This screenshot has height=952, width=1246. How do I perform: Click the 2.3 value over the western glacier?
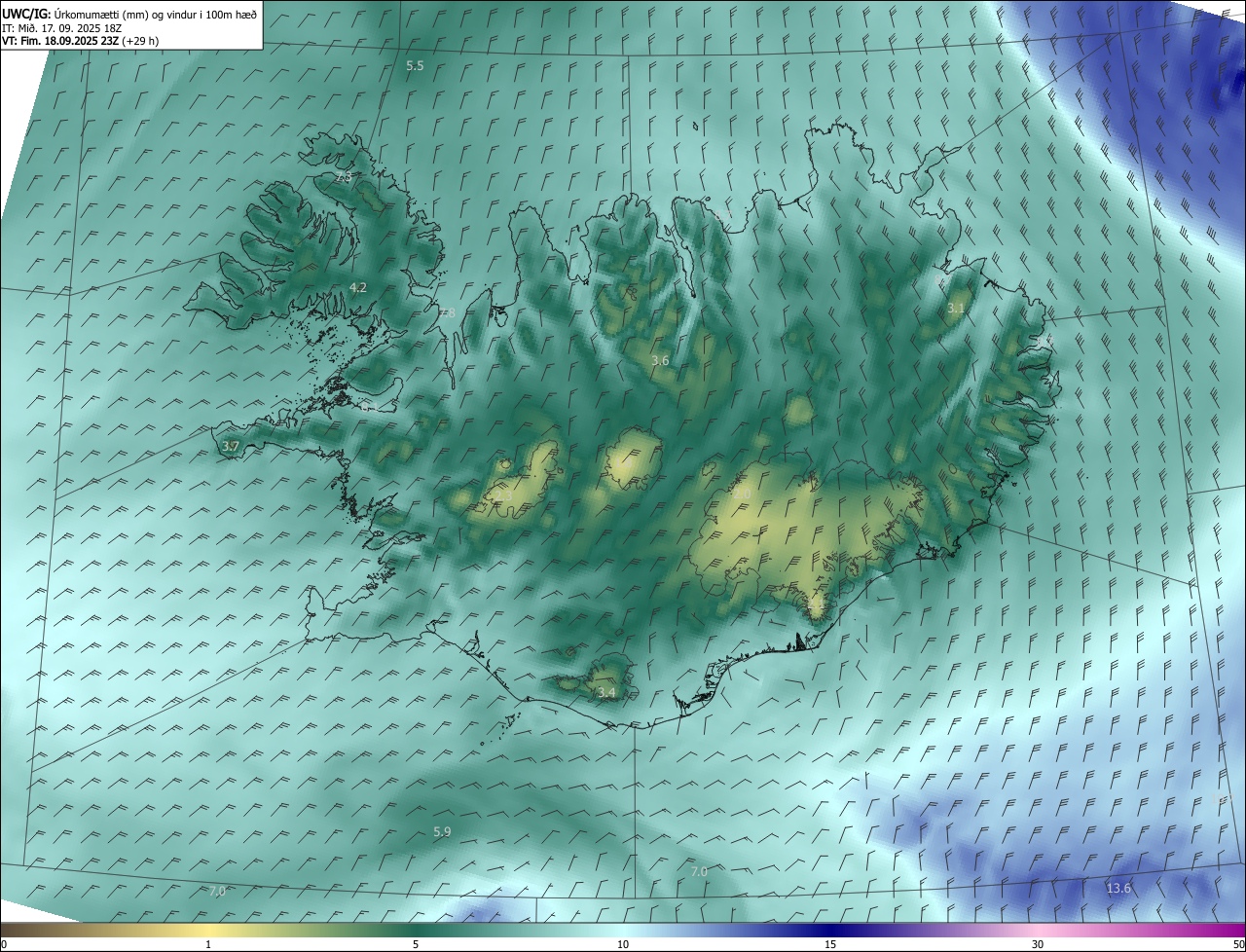pyautogui.click(x=503, y=495)
